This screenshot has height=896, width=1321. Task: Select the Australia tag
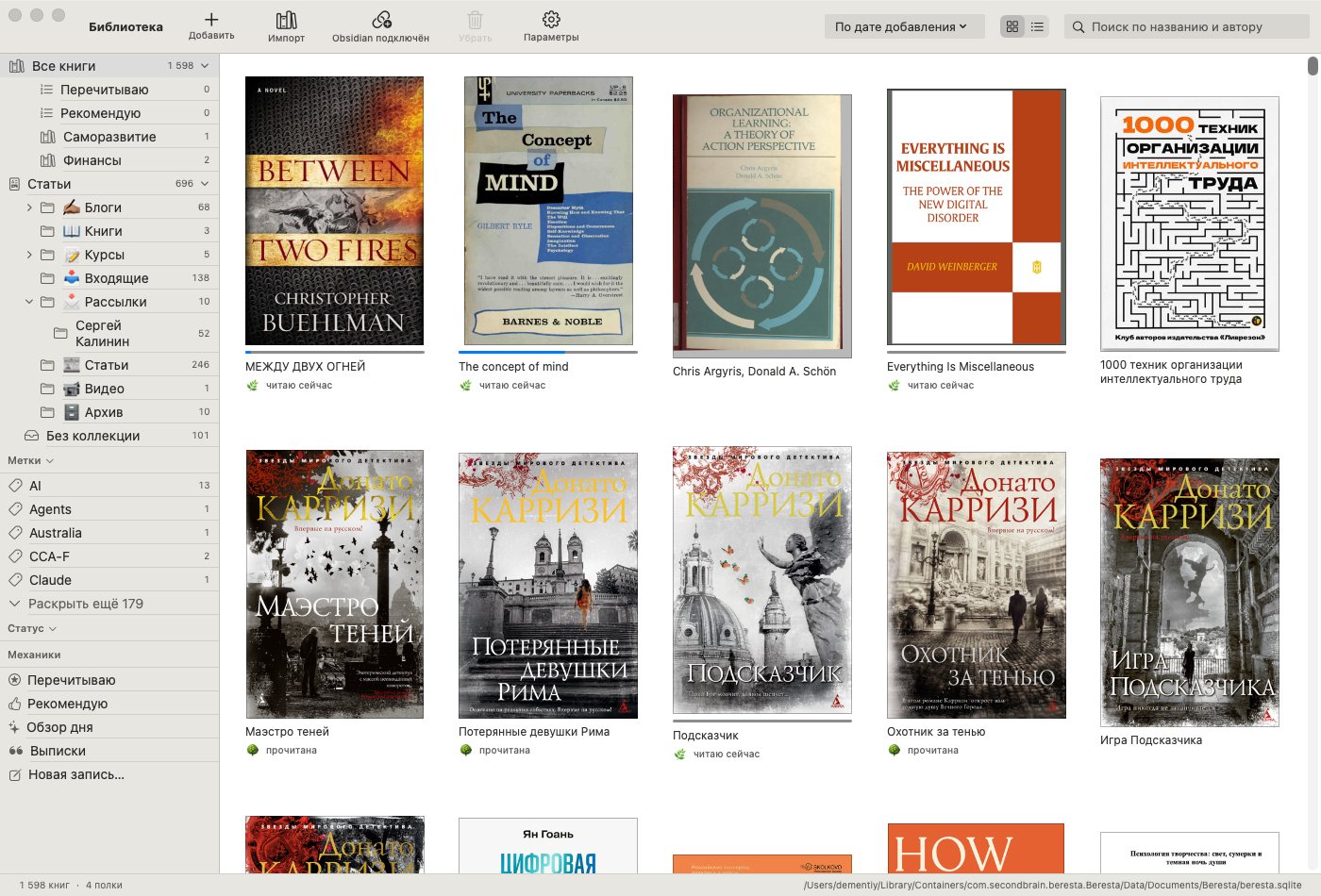109,533
